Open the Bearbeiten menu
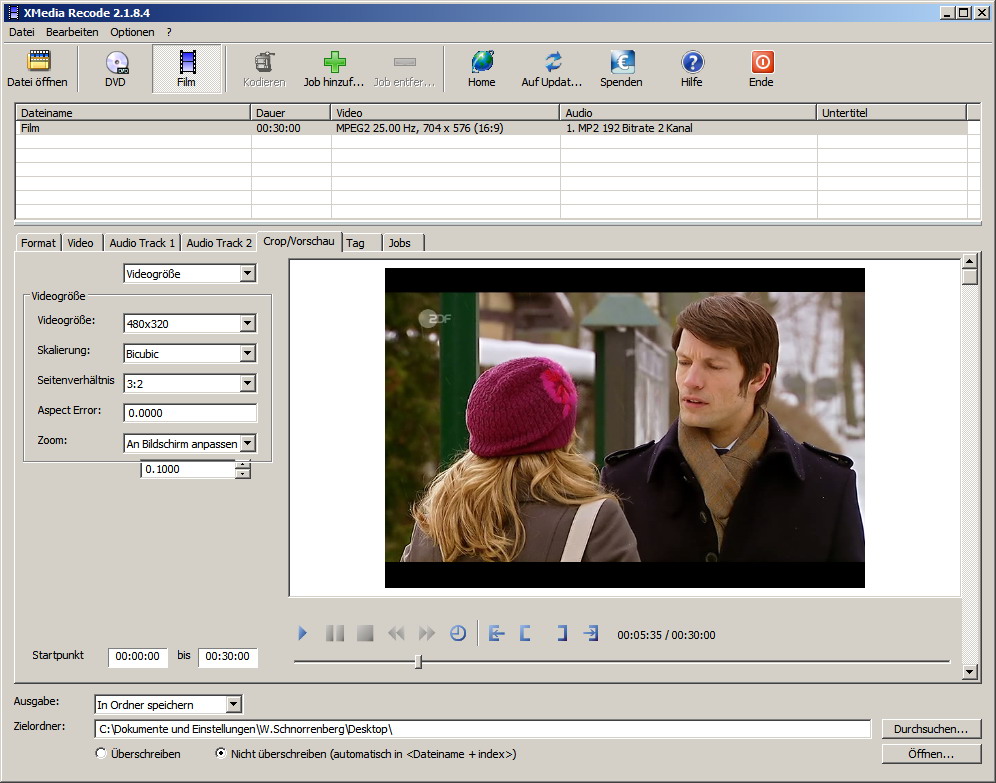 (72, 32)
